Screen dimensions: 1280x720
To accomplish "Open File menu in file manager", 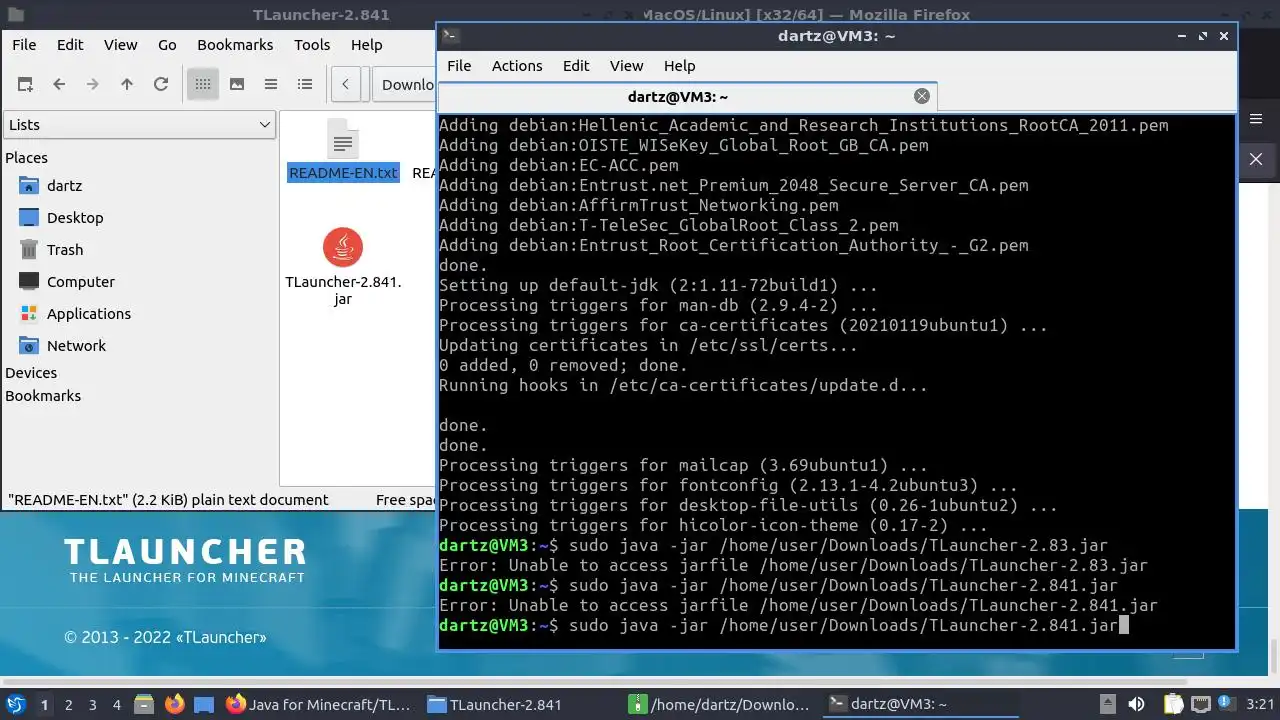I will click(x=24, y=45).
